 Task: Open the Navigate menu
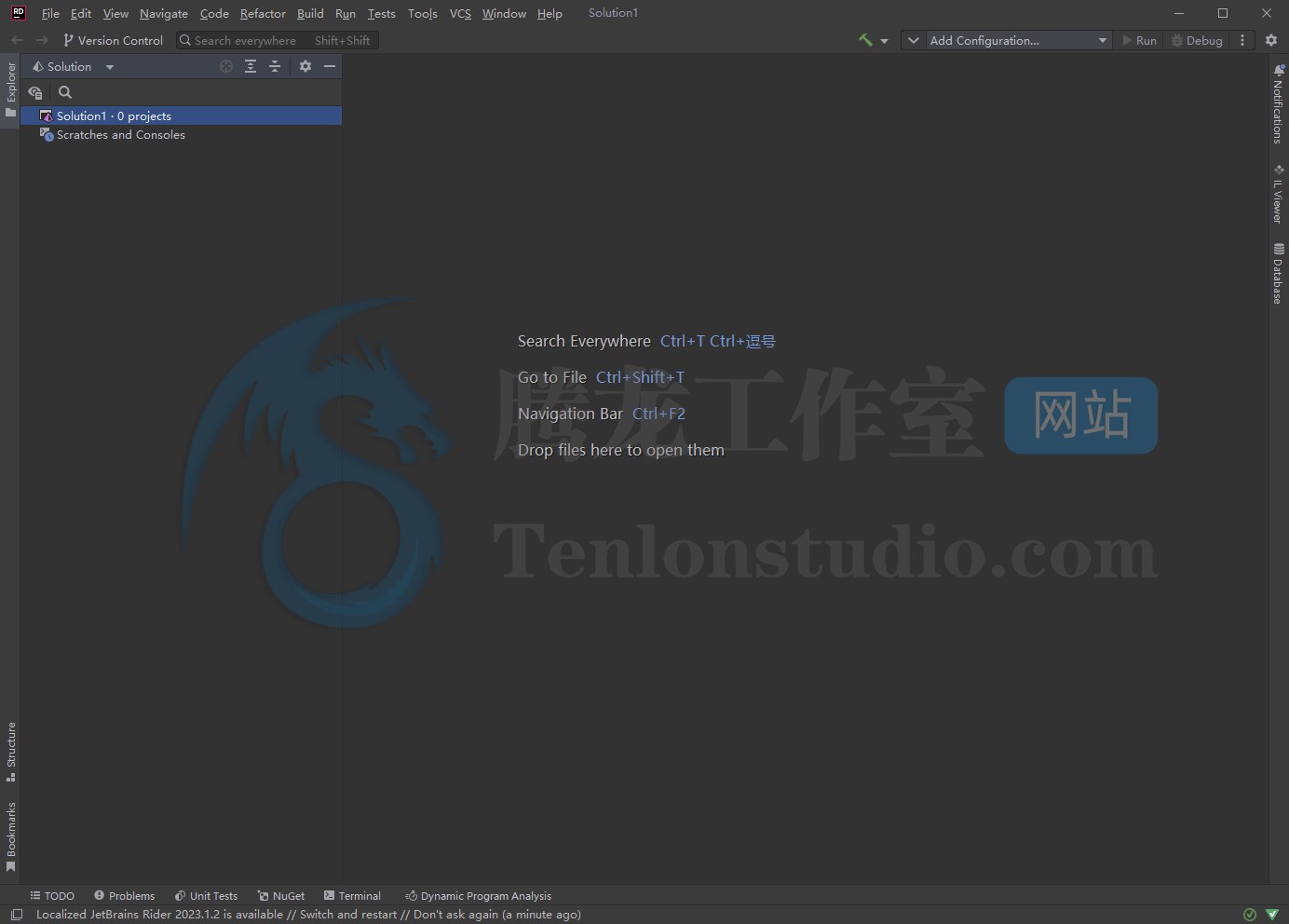pos(164,14)
